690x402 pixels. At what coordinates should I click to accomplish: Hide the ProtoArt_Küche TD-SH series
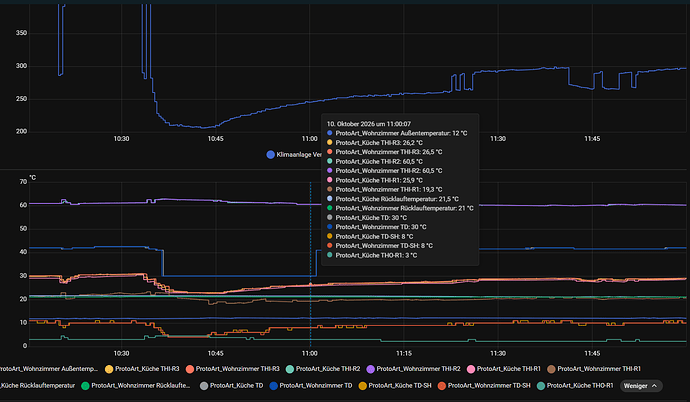(x=395, y=386)
